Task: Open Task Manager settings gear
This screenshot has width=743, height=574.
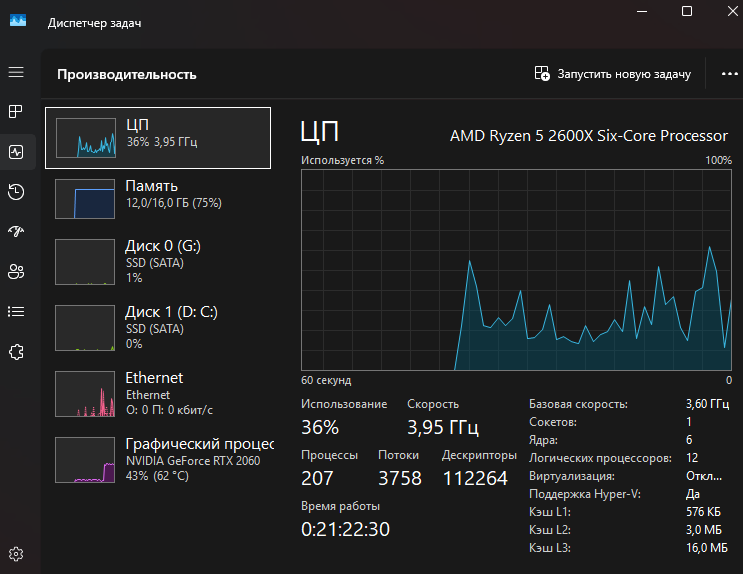Action: pyautogui.click(x=16, y=553)
